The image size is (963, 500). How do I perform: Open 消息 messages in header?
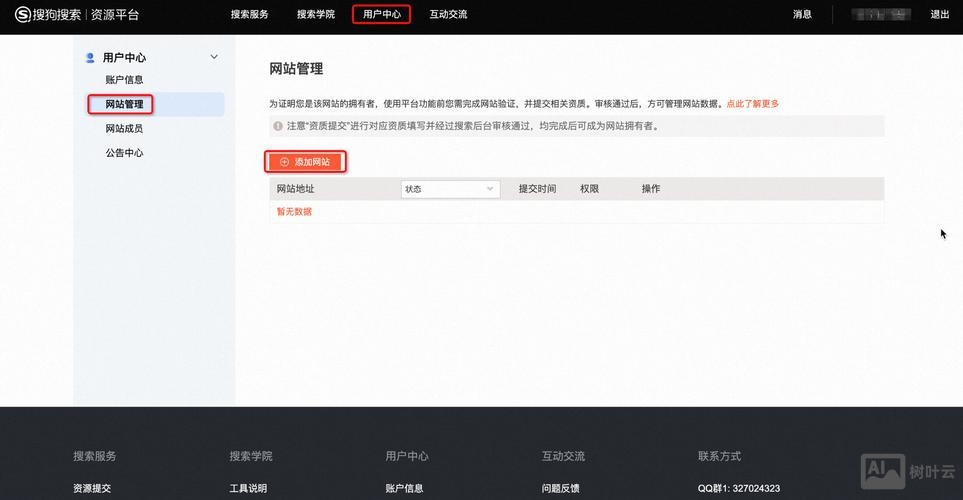(802, 14)
